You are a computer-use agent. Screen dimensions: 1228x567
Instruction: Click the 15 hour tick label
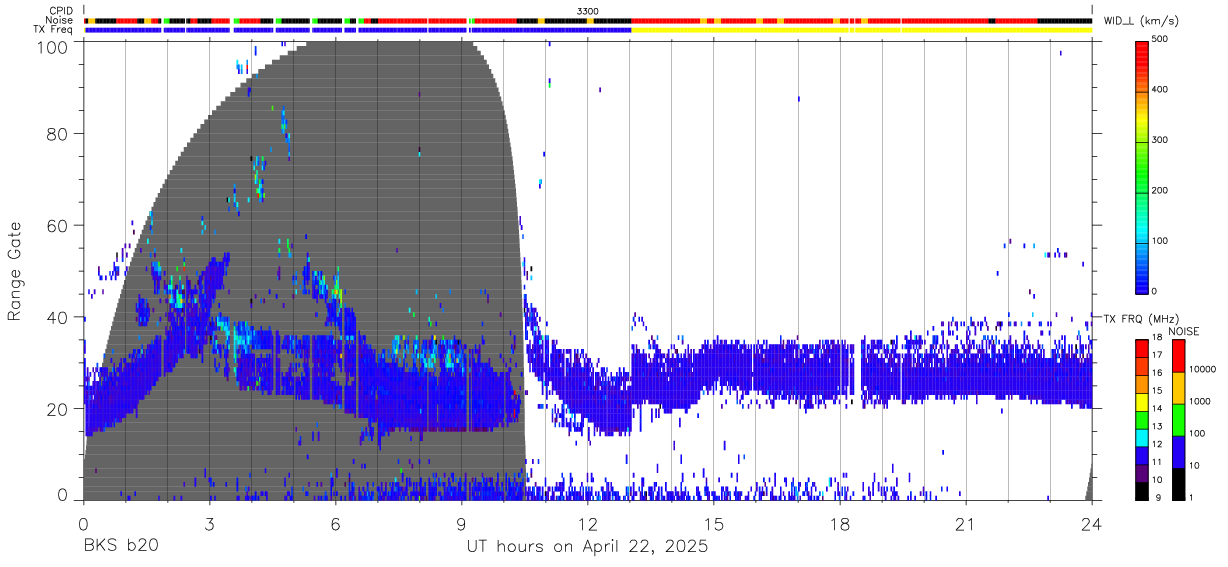(x=713, y=524)
